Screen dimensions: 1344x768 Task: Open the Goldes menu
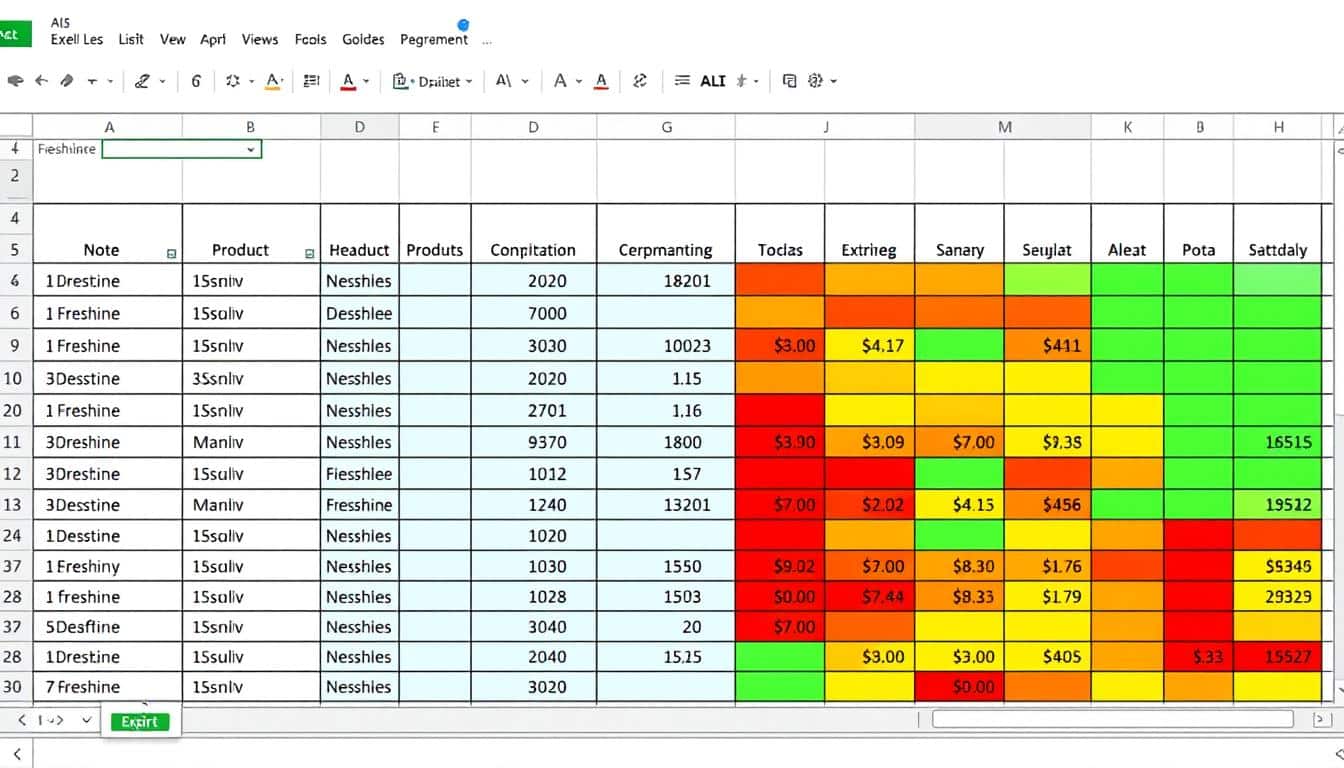pyautogui.click(x=363, y=40)
